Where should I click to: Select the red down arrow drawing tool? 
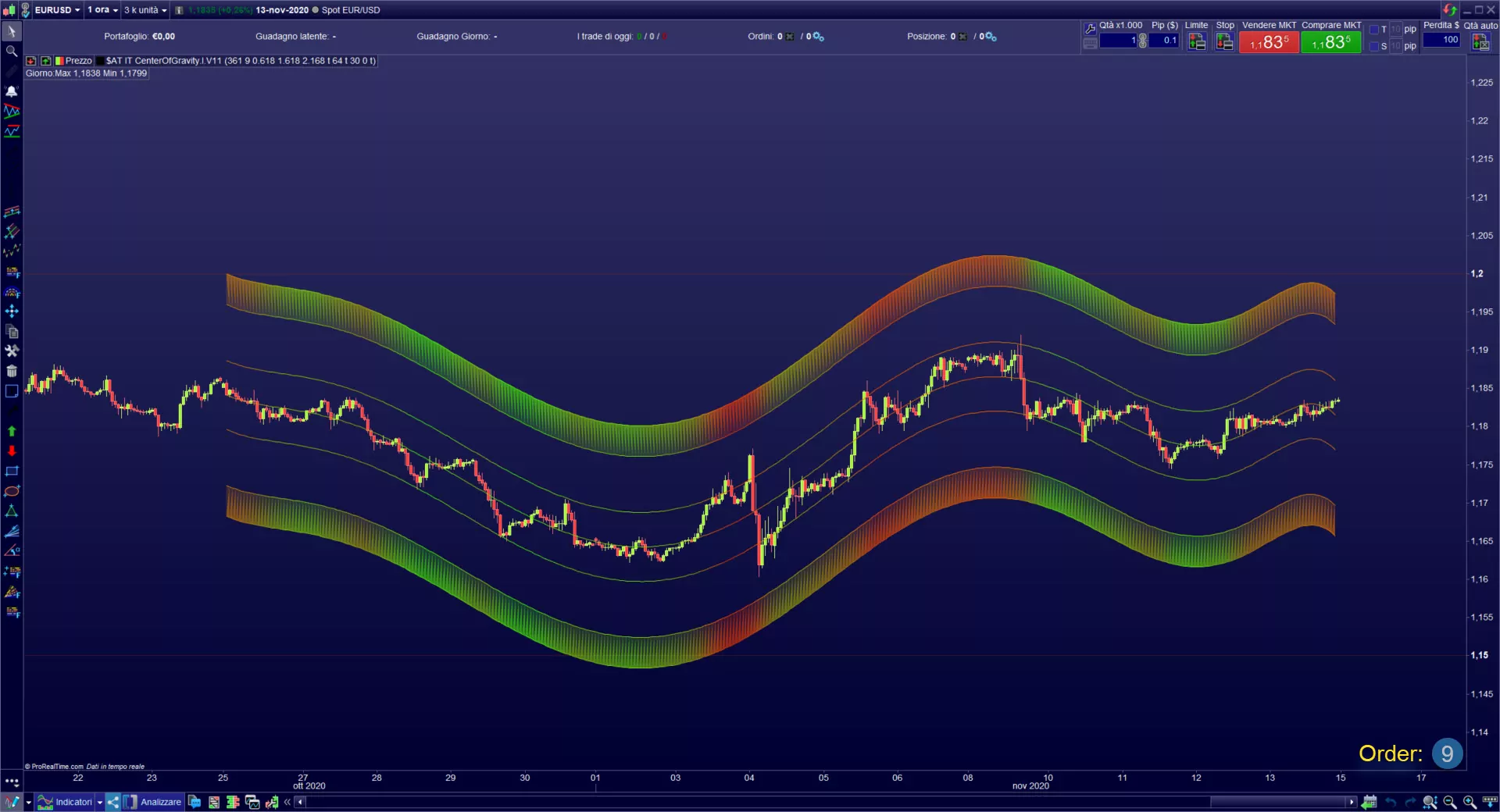12,451
